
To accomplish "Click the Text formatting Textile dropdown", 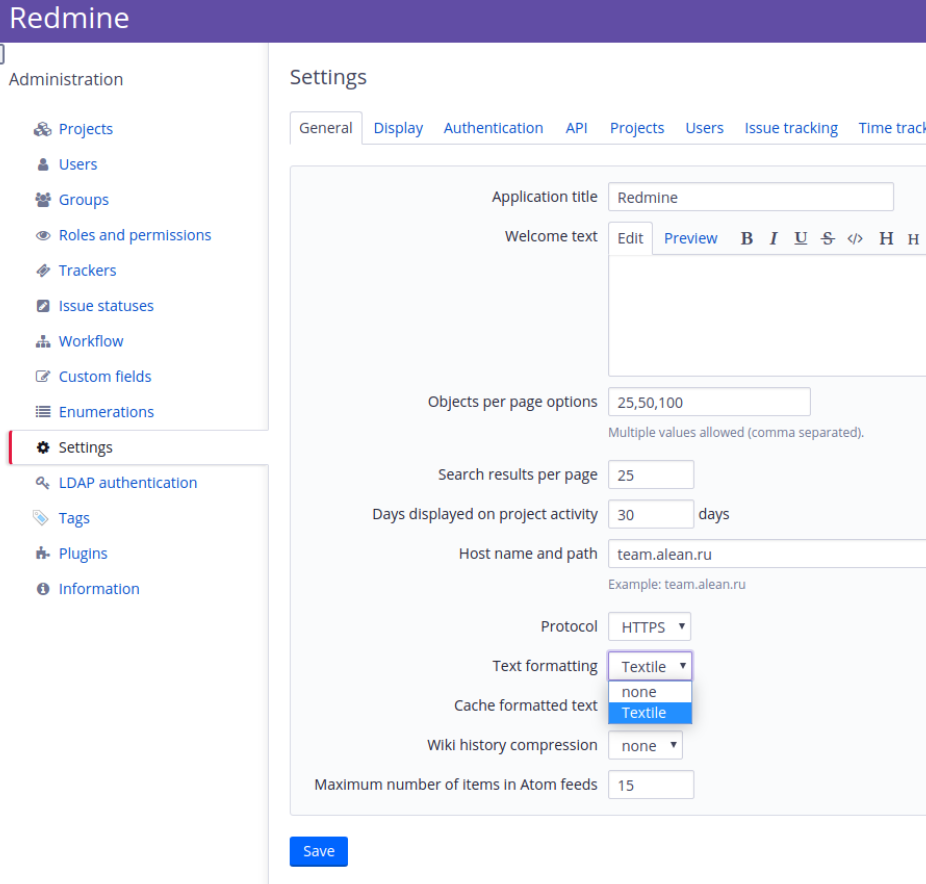I will pos(650,666).
